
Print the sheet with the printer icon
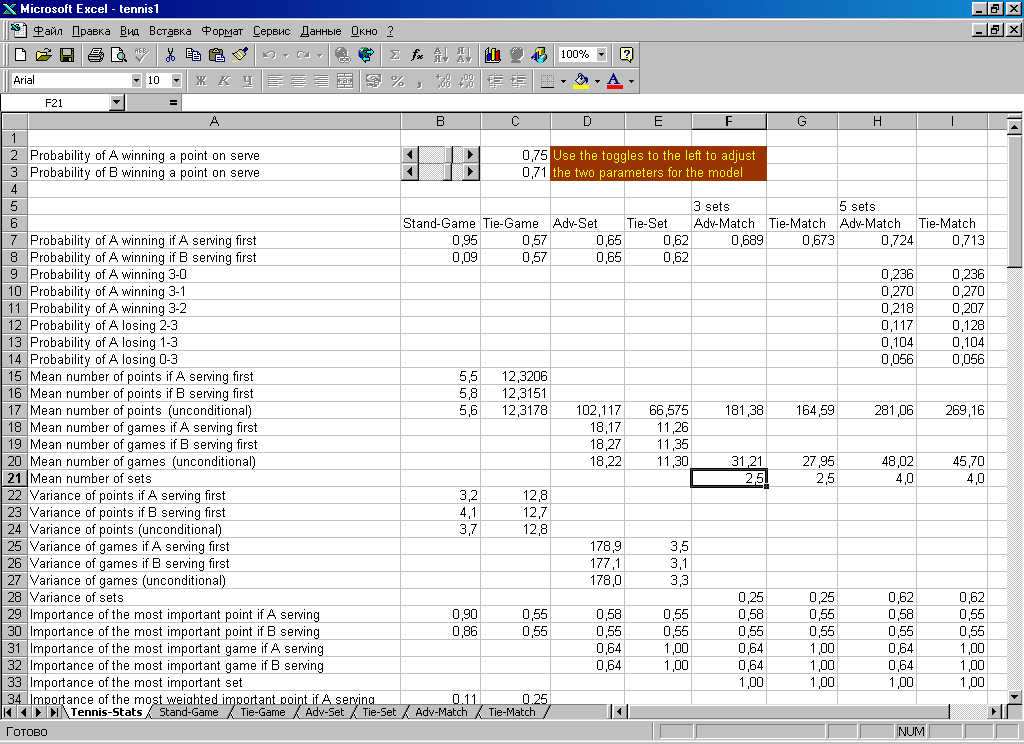click(x=95, y=55)
